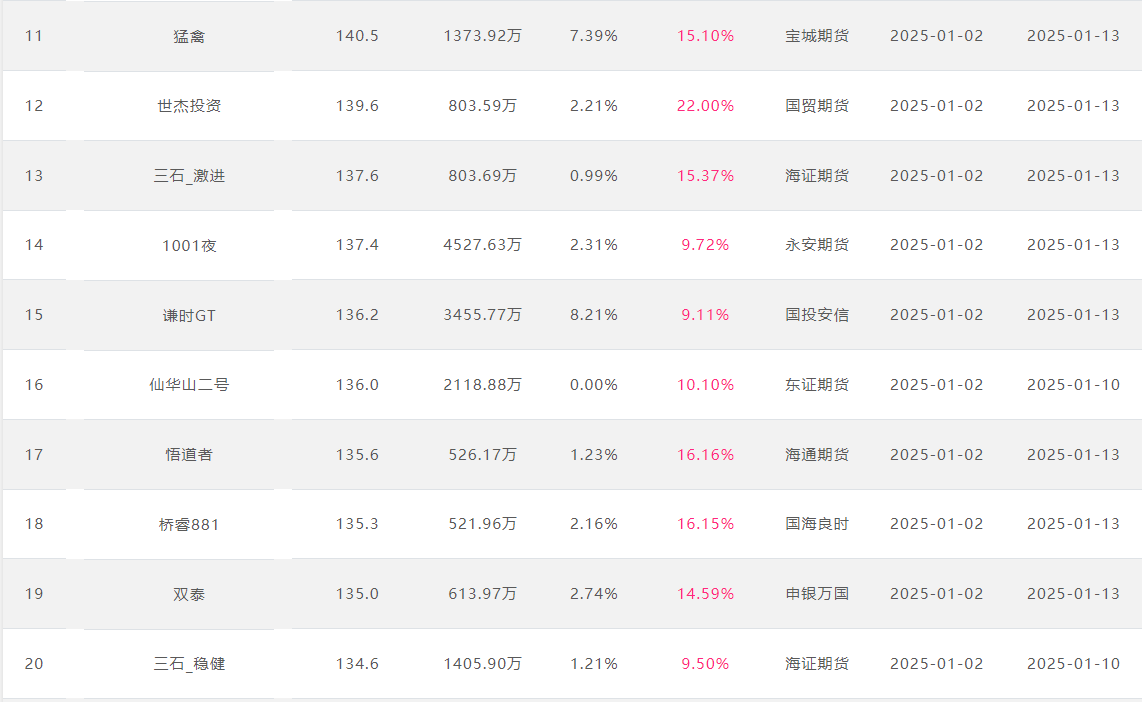1142x702 pixels.
Task: Select the 国贸期货 broker cell
Action: pyautogui.click(x=816, y=106)
